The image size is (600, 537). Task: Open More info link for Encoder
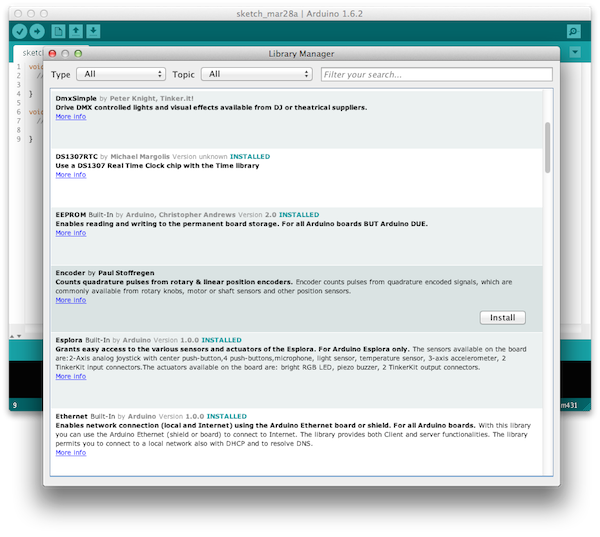click(x=71, y=300)
